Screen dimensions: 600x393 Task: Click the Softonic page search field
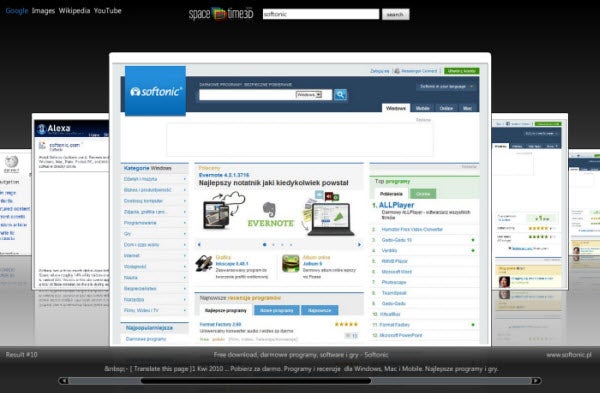247,95
